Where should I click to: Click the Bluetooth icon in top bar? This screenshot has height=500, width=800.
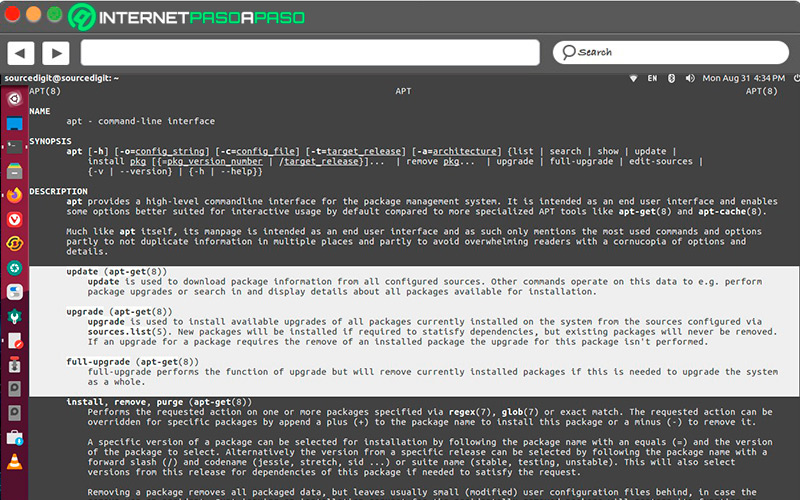click(672, 78)
